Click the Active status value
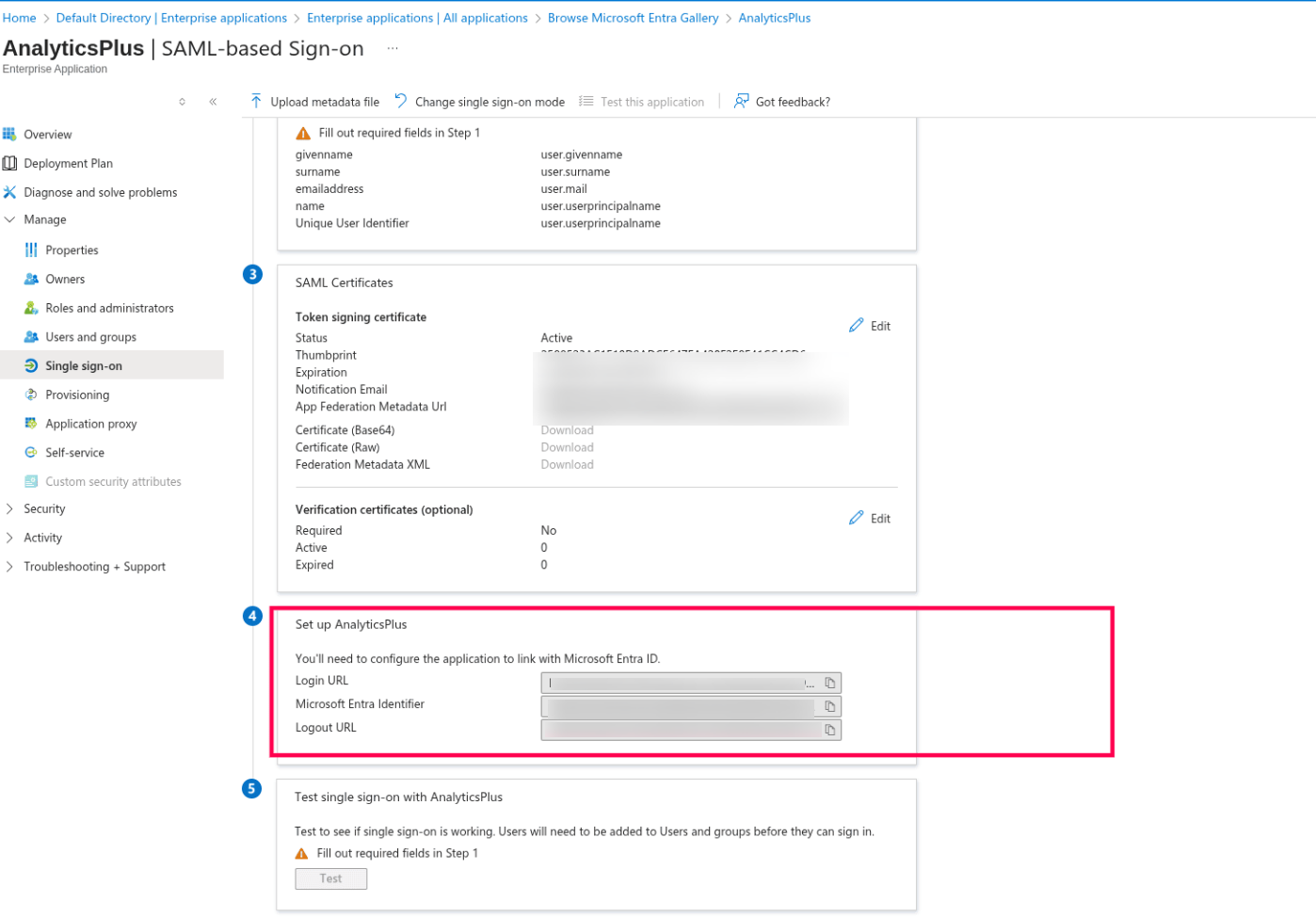Screen dimensions: 1316x918 (556, 338)
